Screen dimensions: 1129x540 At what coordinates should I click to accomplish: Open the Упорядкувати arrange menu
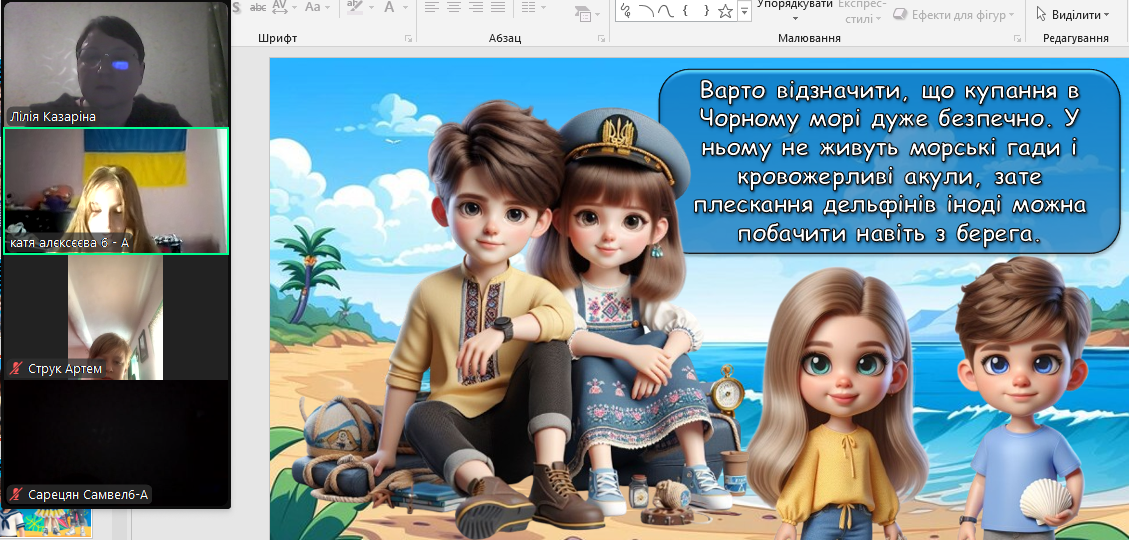795,10
